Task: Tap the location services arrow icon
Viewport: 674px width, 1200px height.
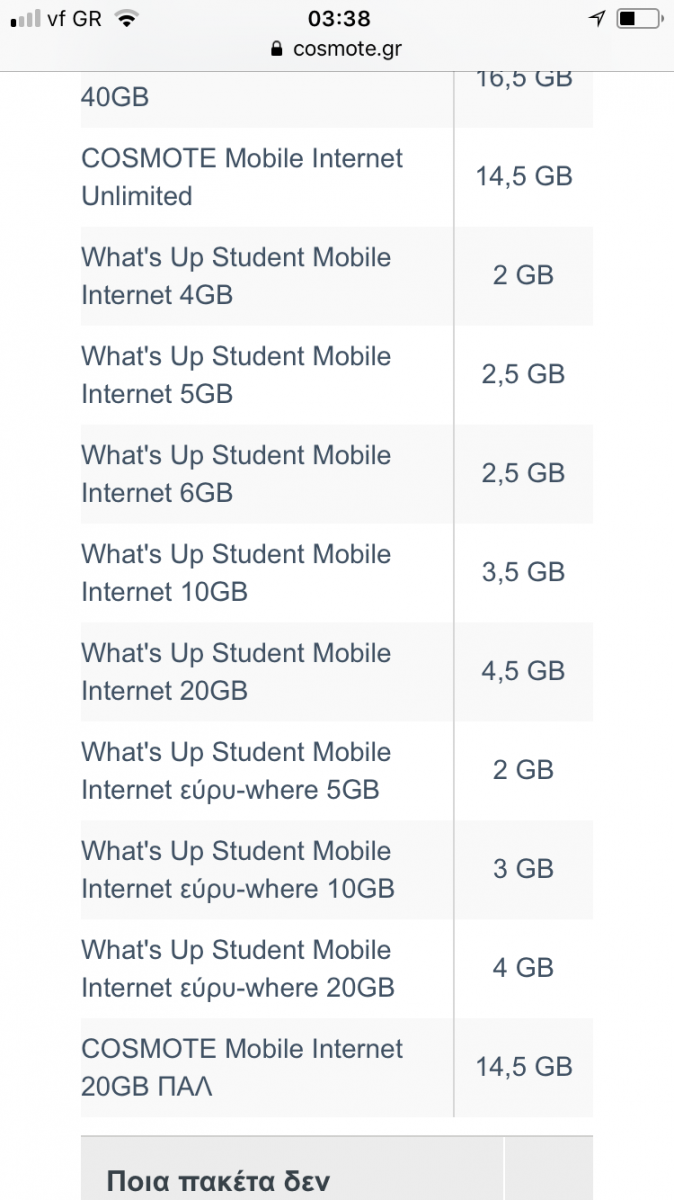Action: [597, 18]
